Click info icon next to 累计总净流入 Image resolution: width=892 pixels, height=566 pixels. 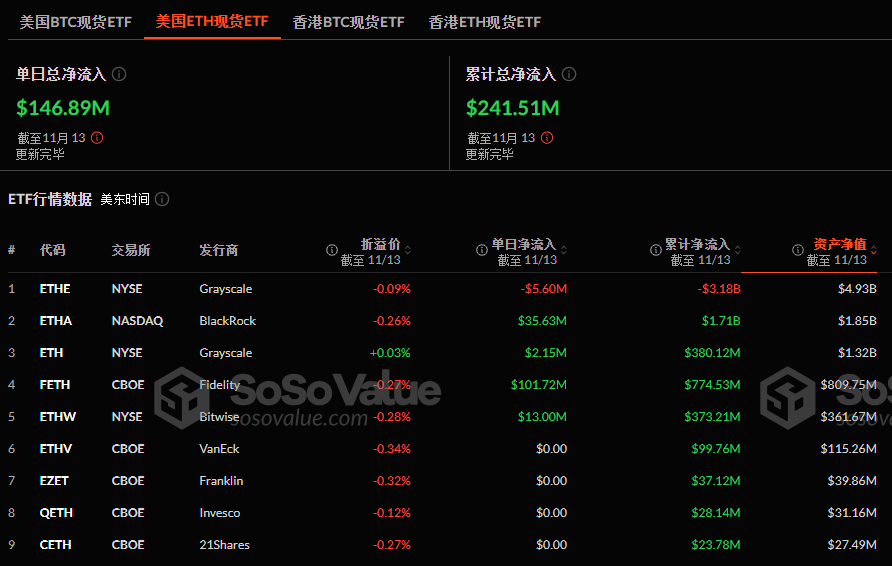coord(569,74)
